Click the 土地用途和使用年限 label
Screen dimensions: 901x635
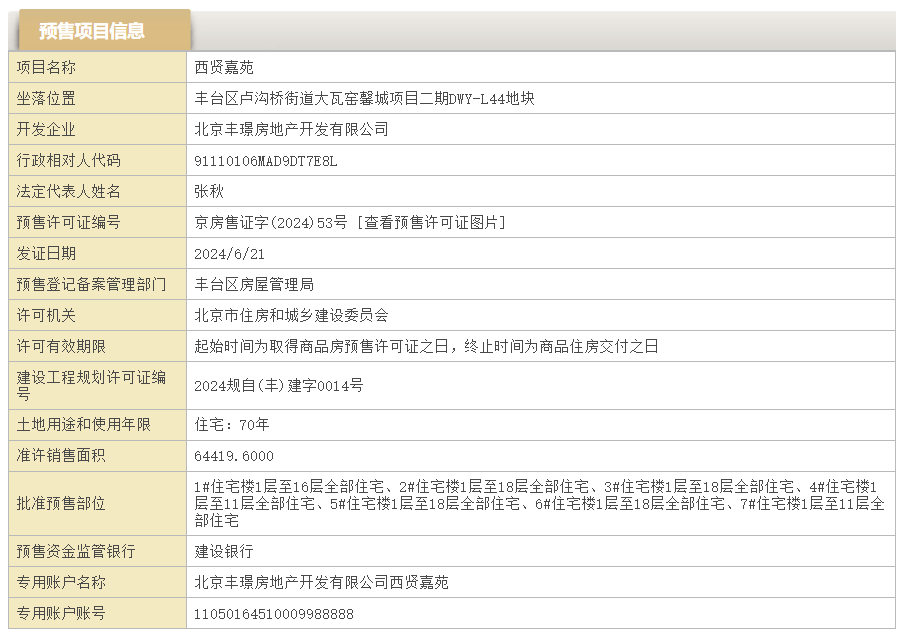(83, 425)
